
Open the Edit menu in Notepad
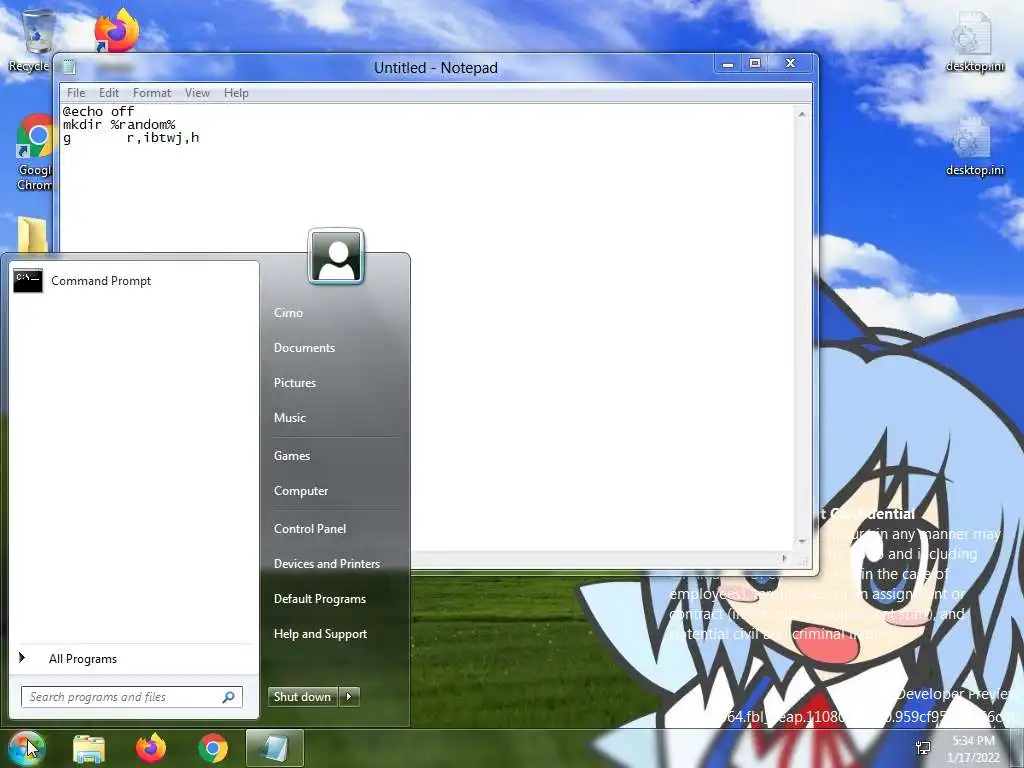tap(108, 93)
